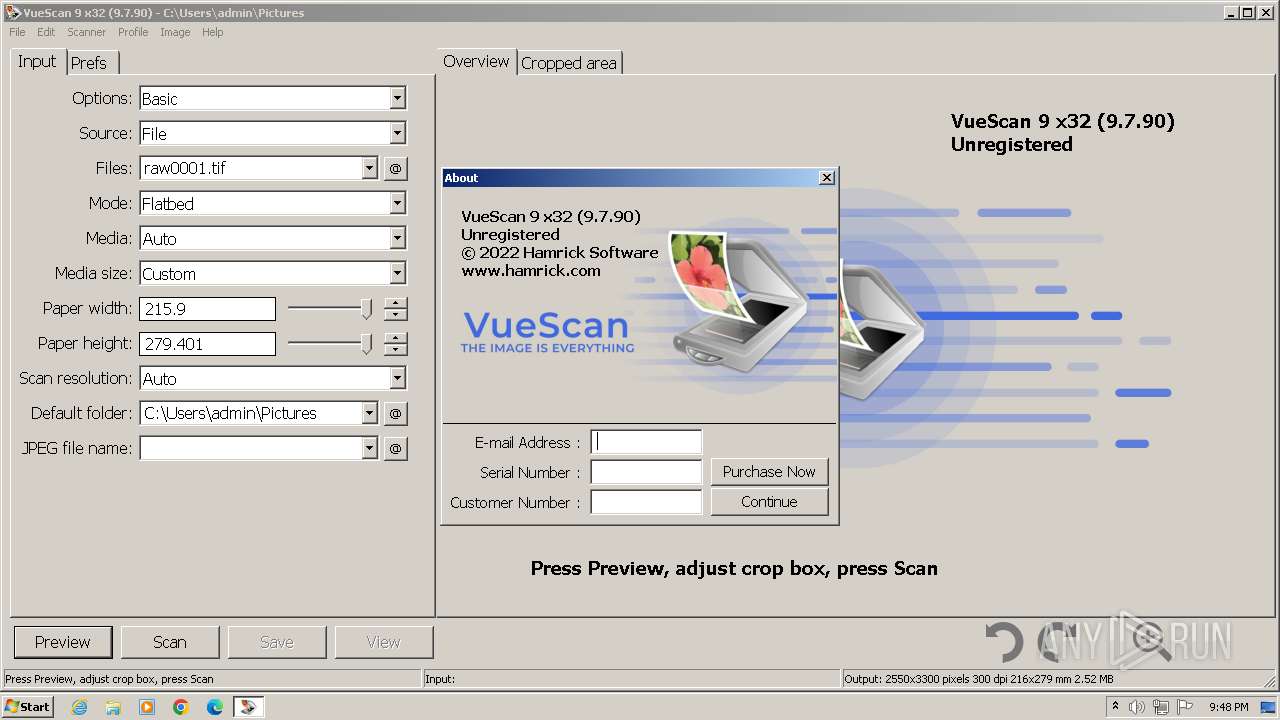This screenshot has width=1280, height=720.
Task: Click the Preview button
Action: click(x=62, y=642)
